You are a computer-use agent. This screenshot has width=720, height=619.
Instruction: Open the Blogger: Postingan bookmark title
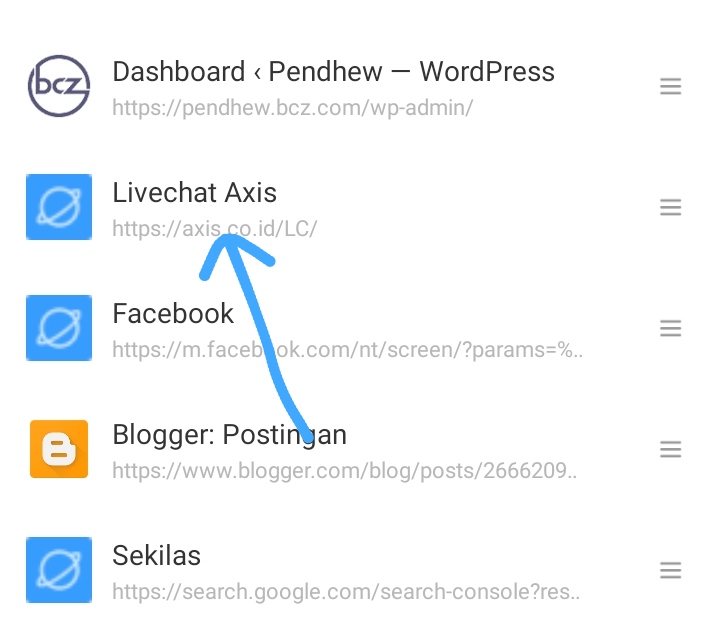[229, 434]
